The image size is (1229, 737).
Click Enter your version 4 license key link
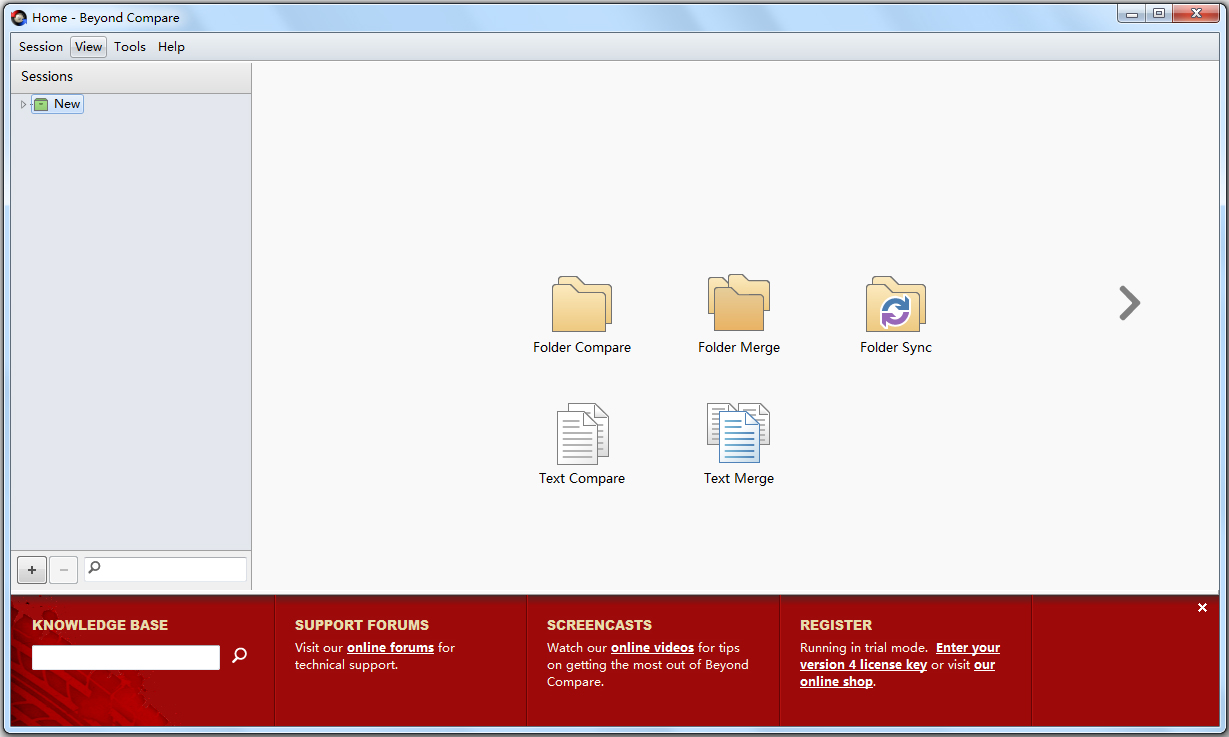[x=900, y=656]
